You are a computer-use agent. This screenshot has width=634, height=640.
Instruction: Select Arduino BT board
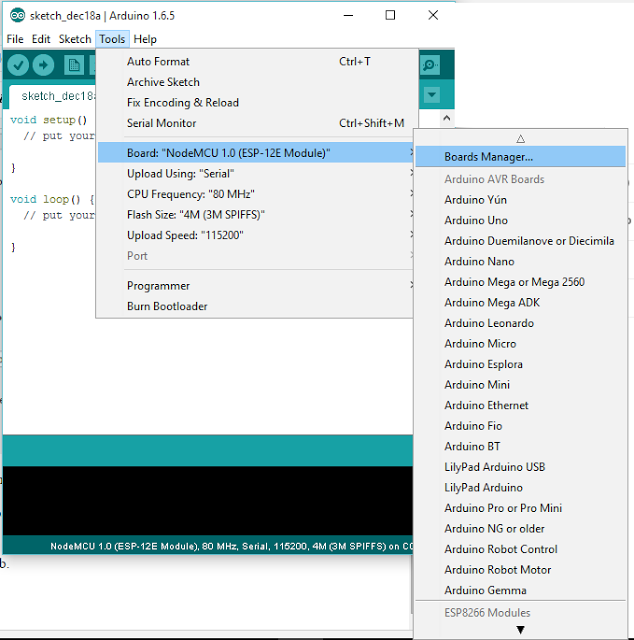521,447
